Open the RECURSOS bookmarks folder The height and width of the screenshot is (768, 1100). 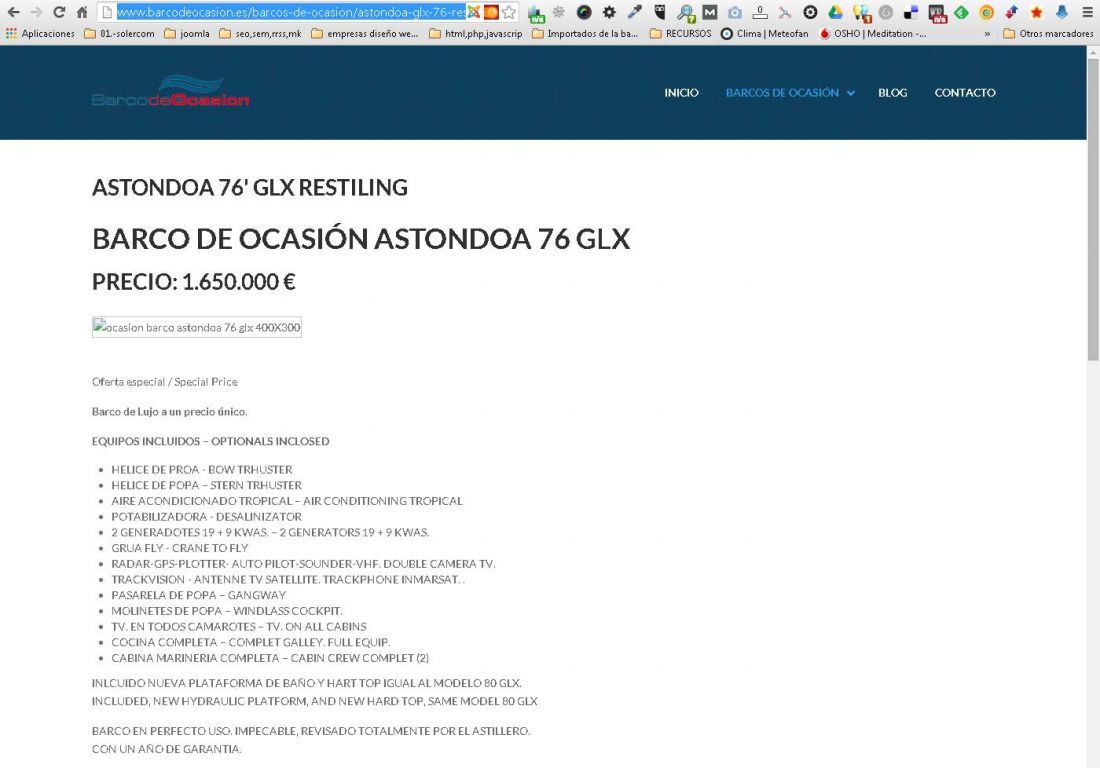(680, 33)
